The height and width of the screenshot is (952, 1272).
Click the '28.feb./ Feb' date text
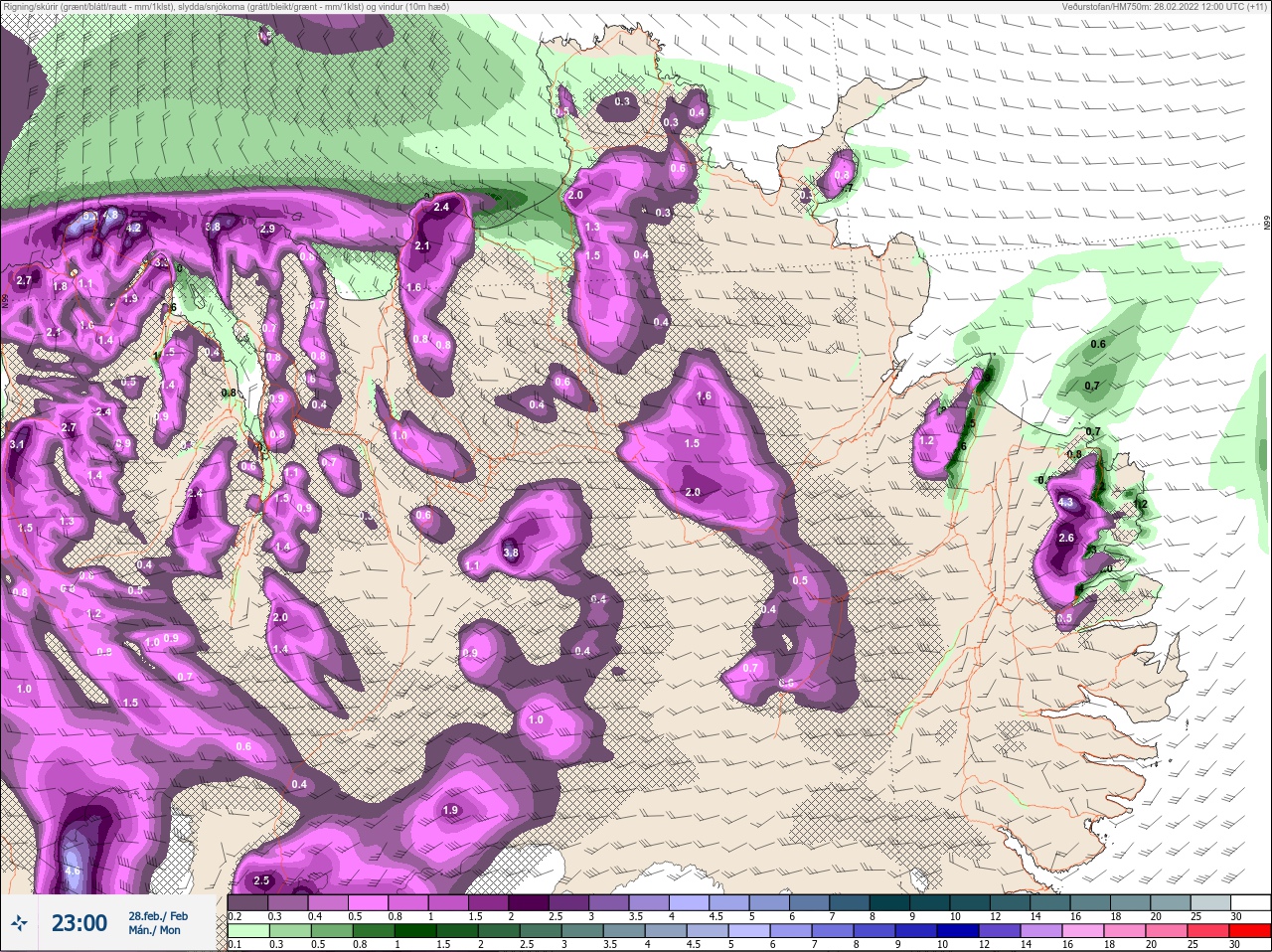(158, 915)
